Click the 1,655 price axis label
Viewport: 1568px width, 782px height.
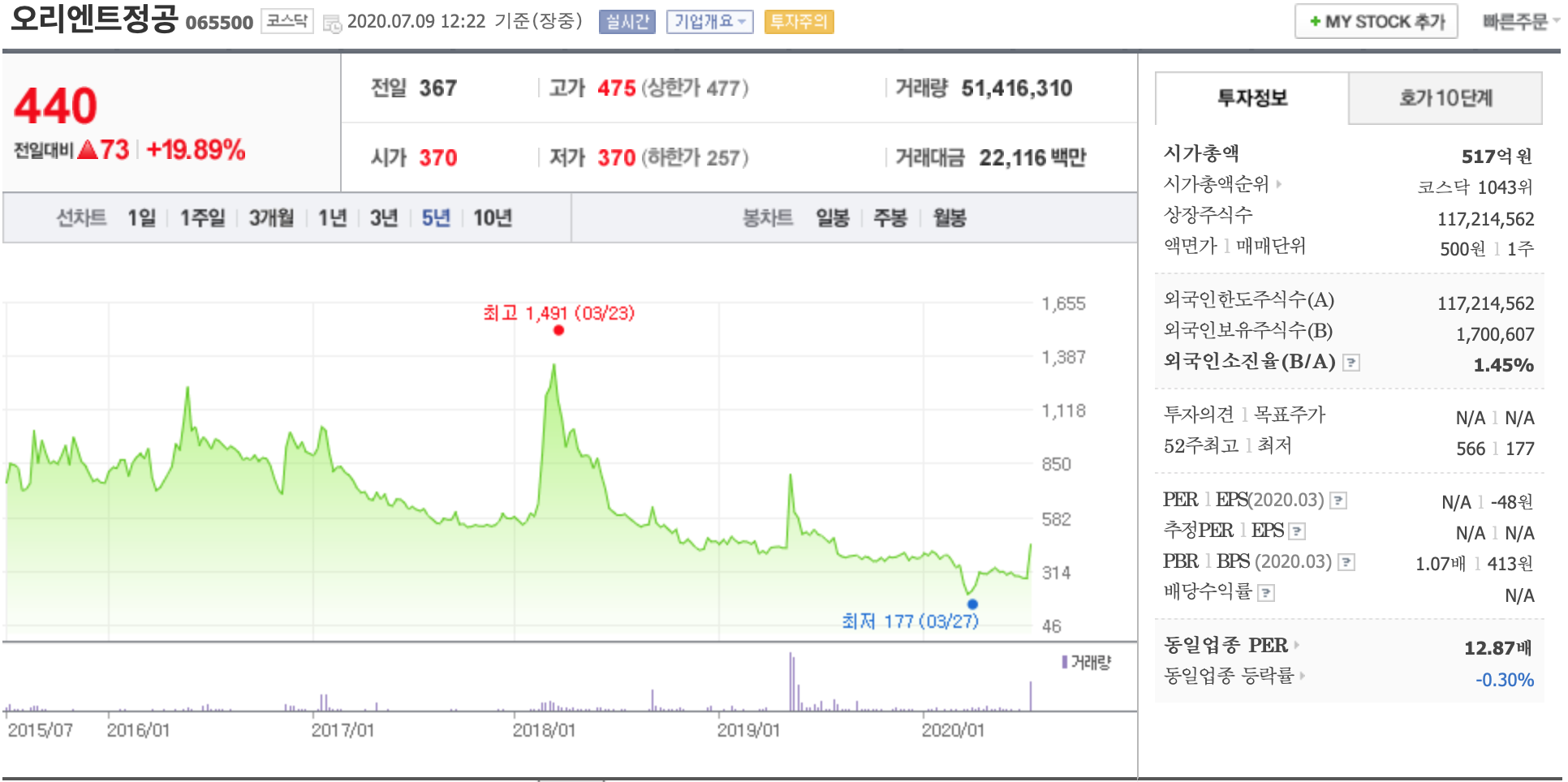(1064, 304)
